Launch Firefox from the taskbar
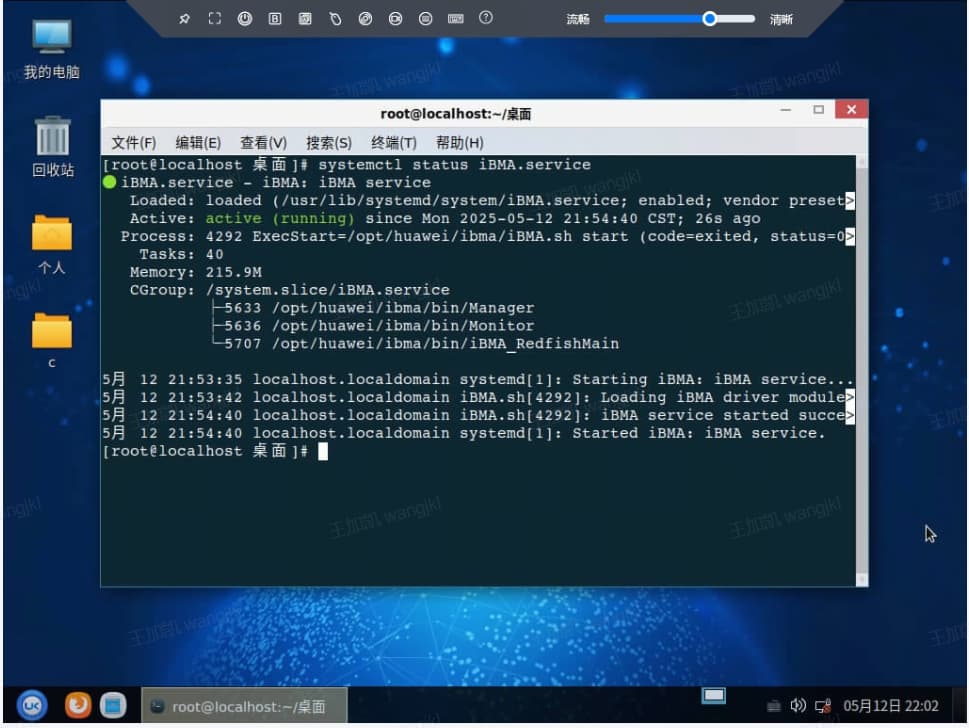Image resolution: width=969 pixels, height=728 pixels. pos(76,706)
